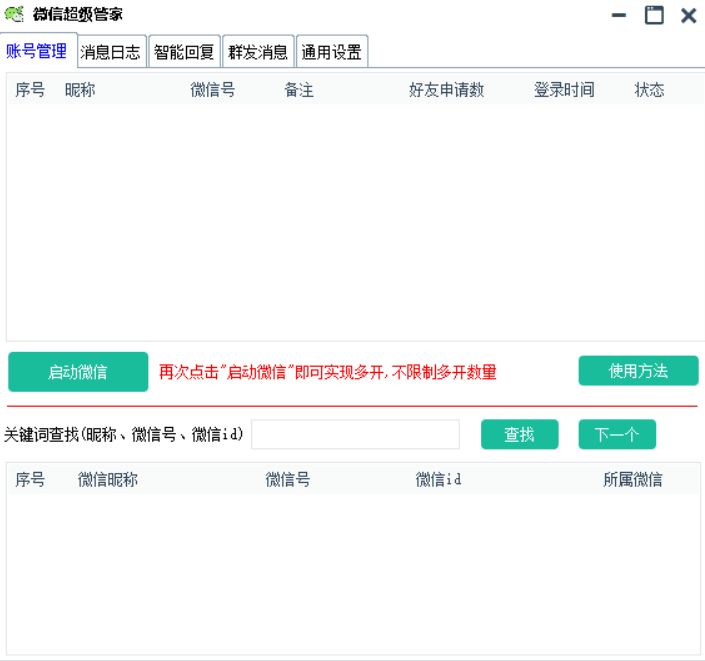This screenshot has height=661, width=705.
Task: Click the 查找 search button
Action: click(x=519, y=435)
